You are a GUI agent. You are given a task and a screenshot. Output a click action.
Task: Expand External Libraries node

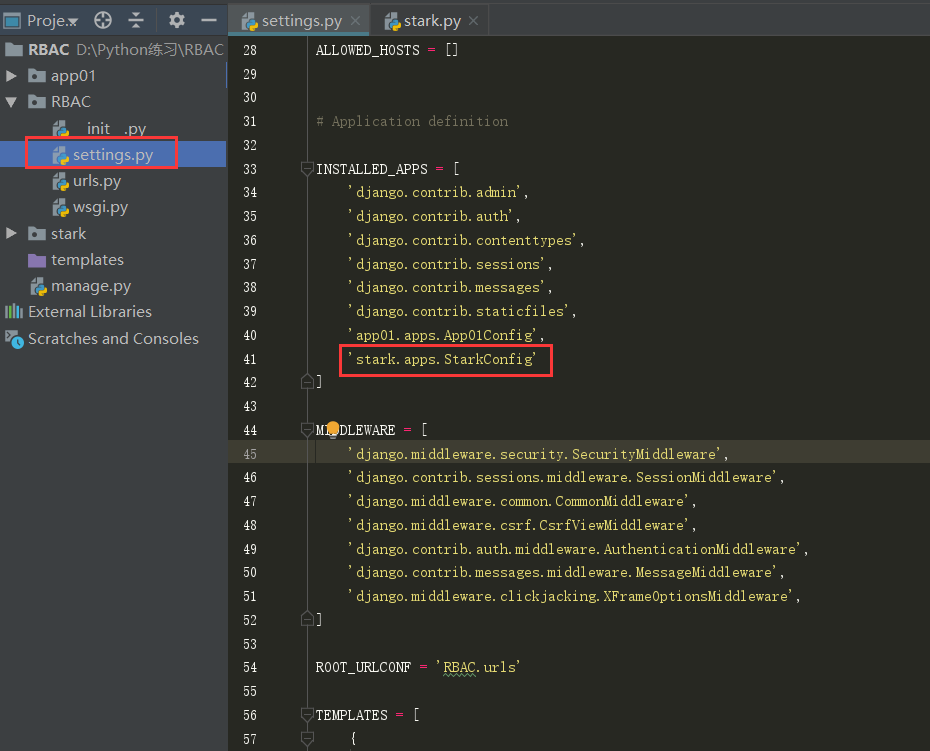click(90, 312)
